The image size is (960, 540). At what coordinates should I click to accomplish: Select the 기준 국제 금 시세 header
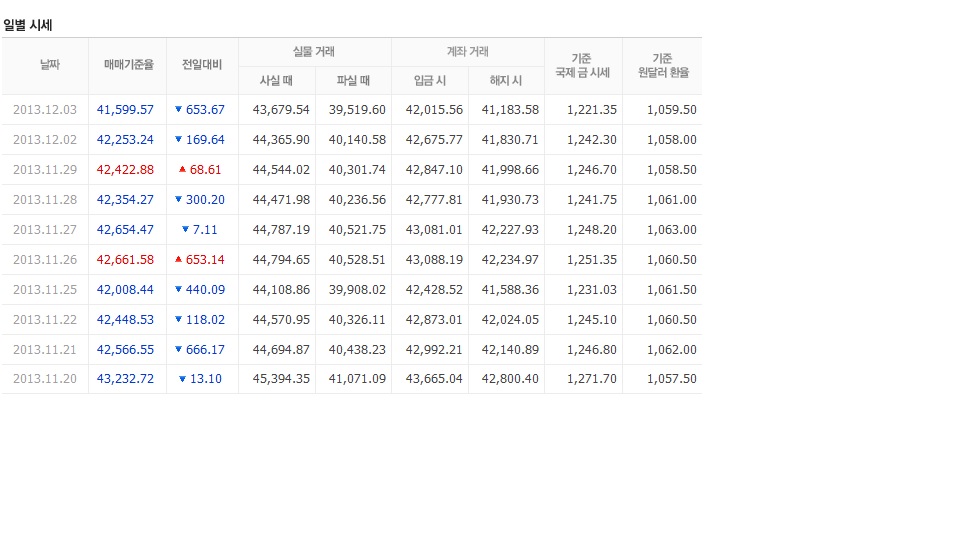[x=582, y=66]
